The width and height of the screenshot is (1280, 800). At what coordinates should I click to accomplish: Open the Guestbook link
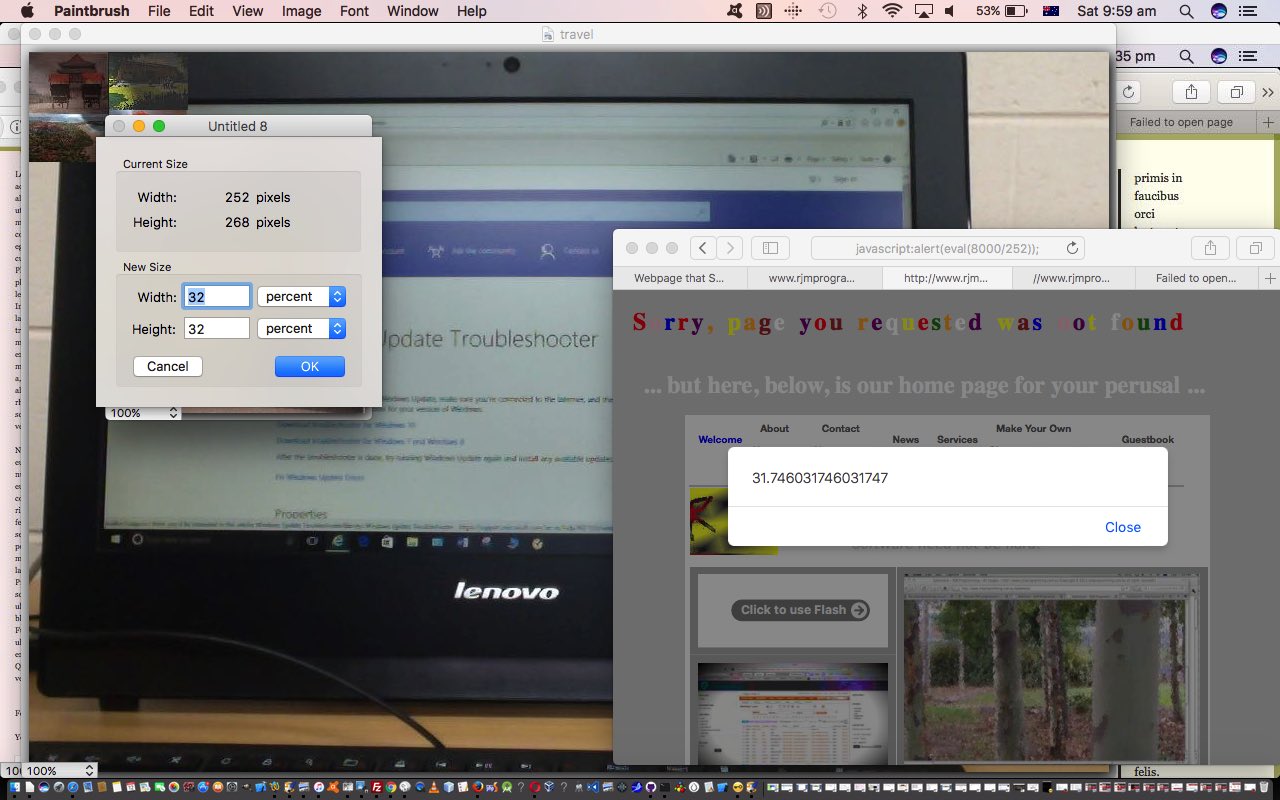1147,440
